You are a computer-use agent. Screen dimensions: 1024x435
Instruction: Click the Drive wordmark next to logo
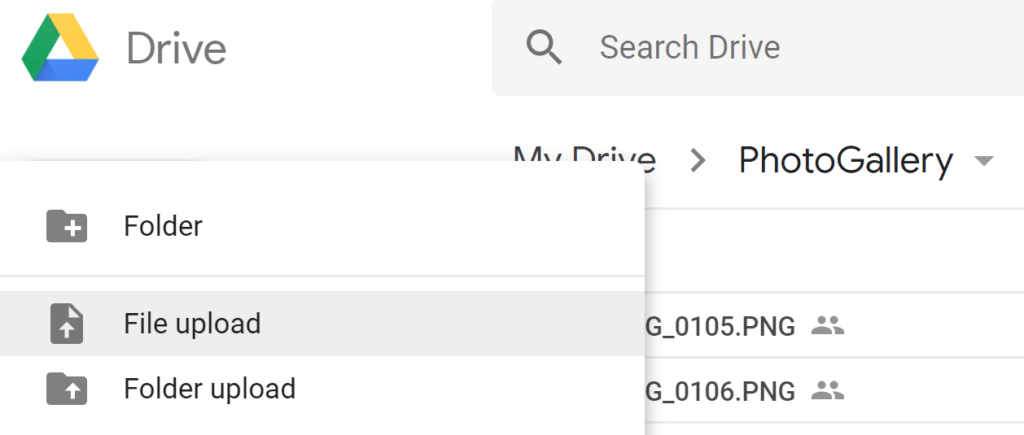[176, 49]
